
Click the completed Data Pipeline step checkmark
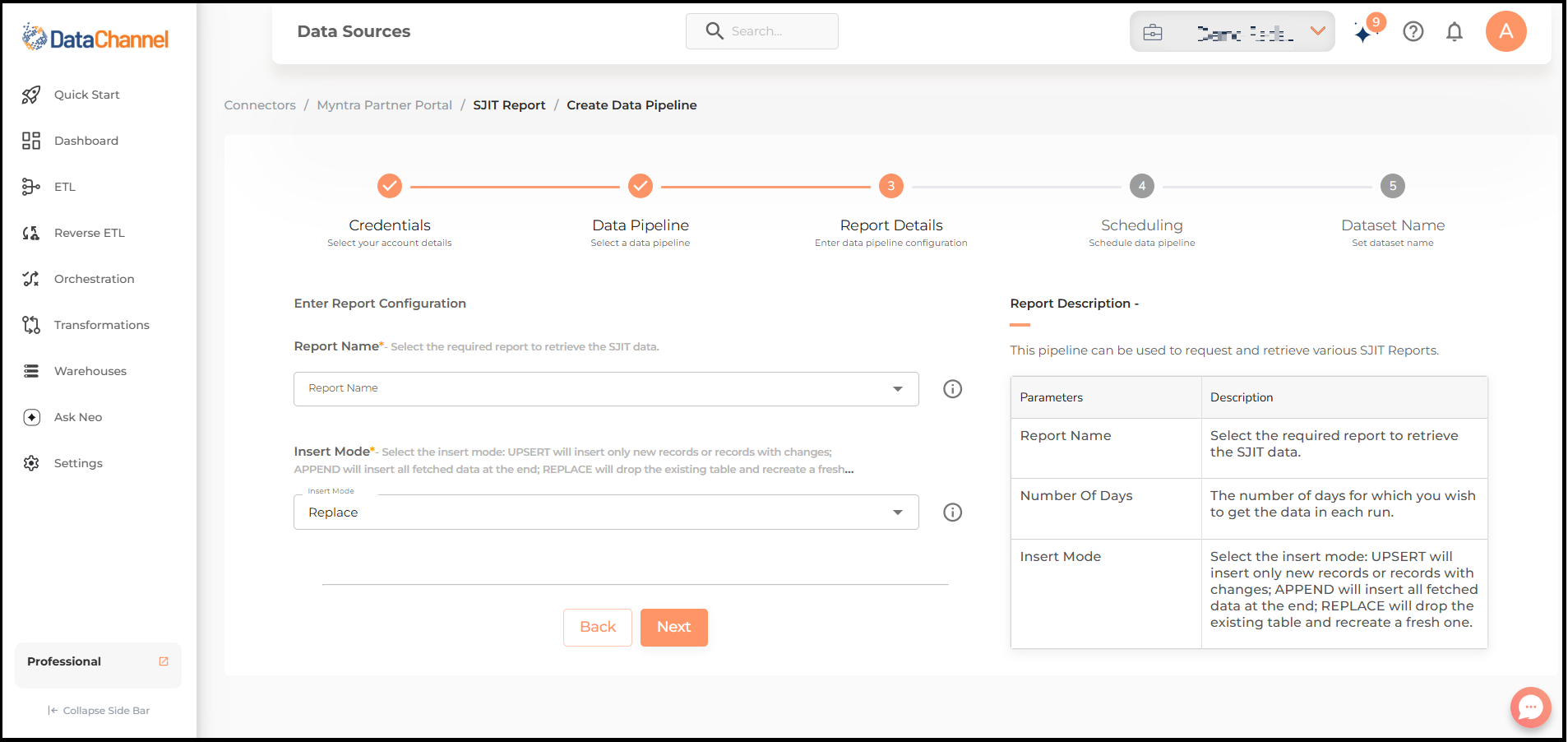(641, 186)
